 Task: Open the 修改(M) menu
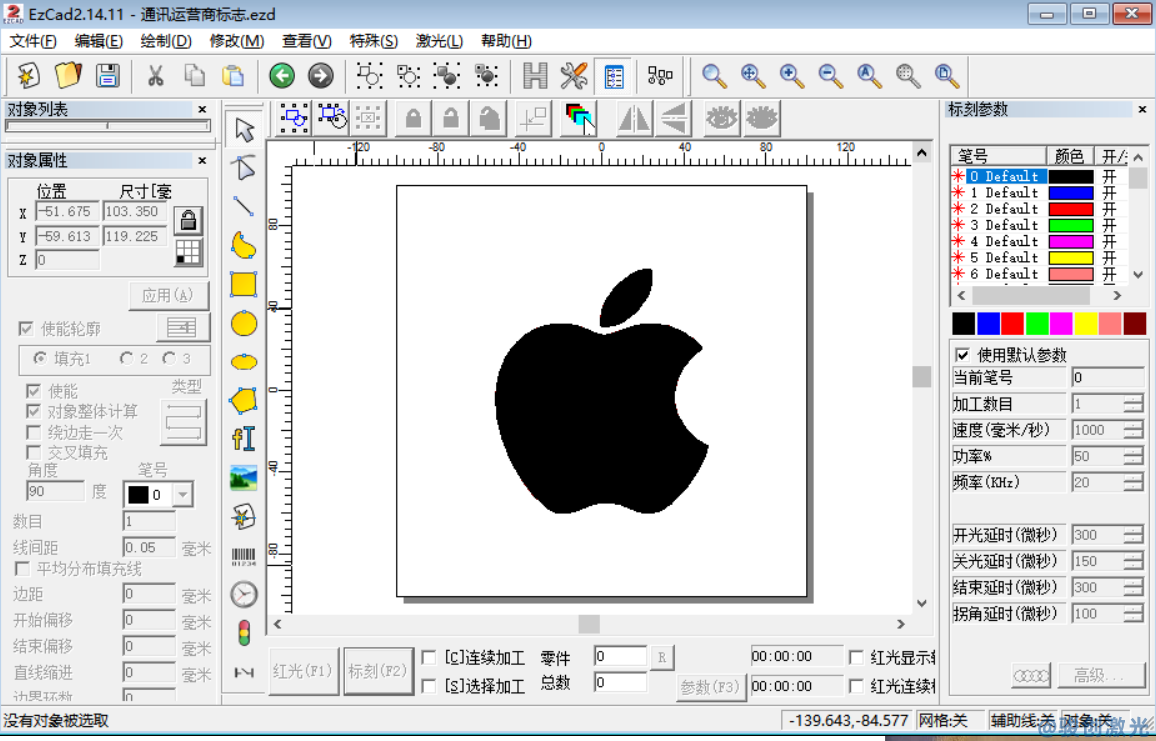click(237, 41)
